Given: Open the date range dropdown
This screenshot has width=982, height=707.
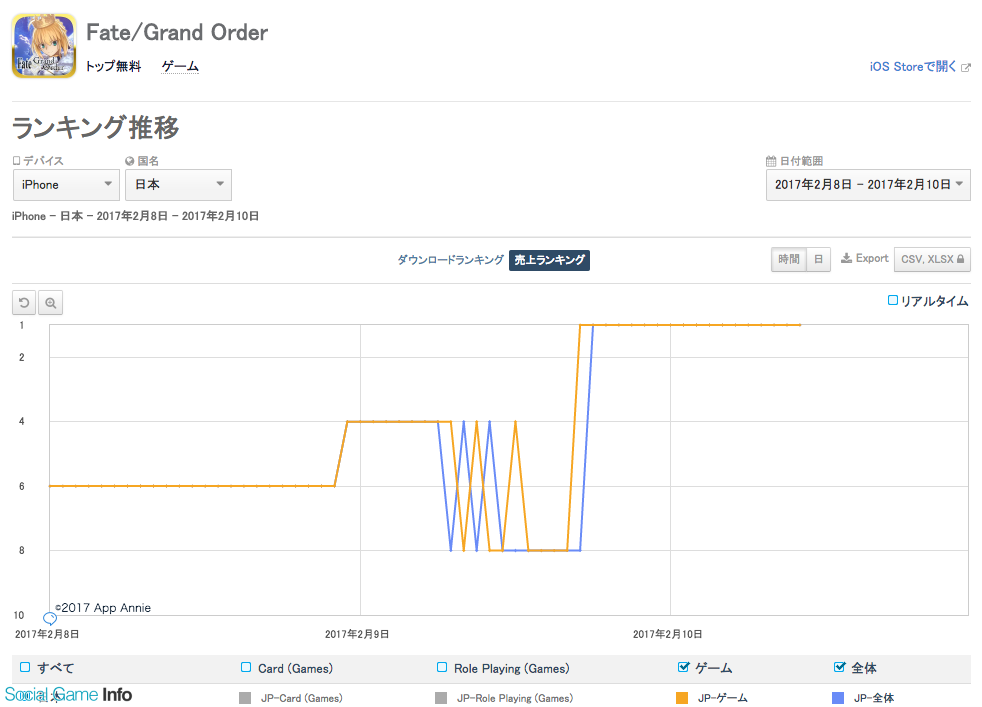Looking at the screenshot, I should [x=868, y=185].
